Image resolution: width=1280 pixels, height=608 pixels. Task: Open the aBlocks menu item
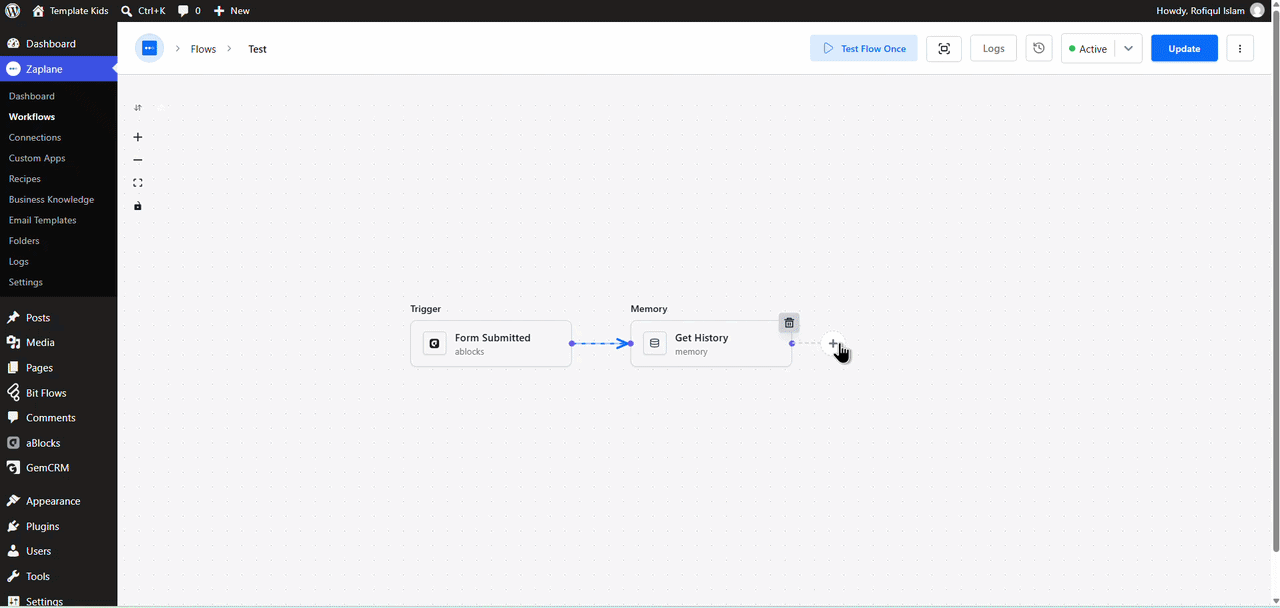coord(58,443)
